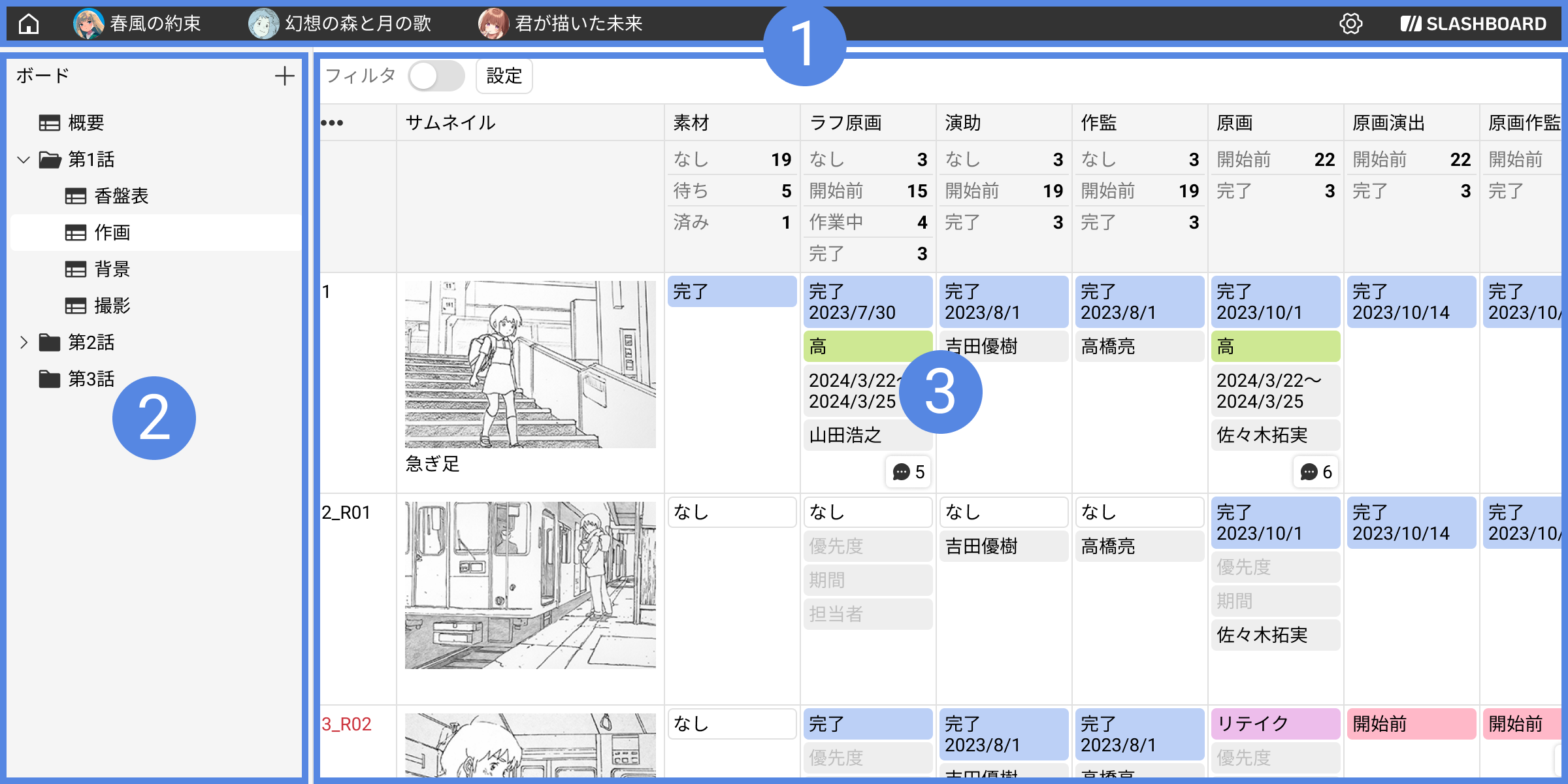Open the settings gear in the top bar
This screenshot has height=784, width=1568.
pyautogui.click(x=1350, y=24)
